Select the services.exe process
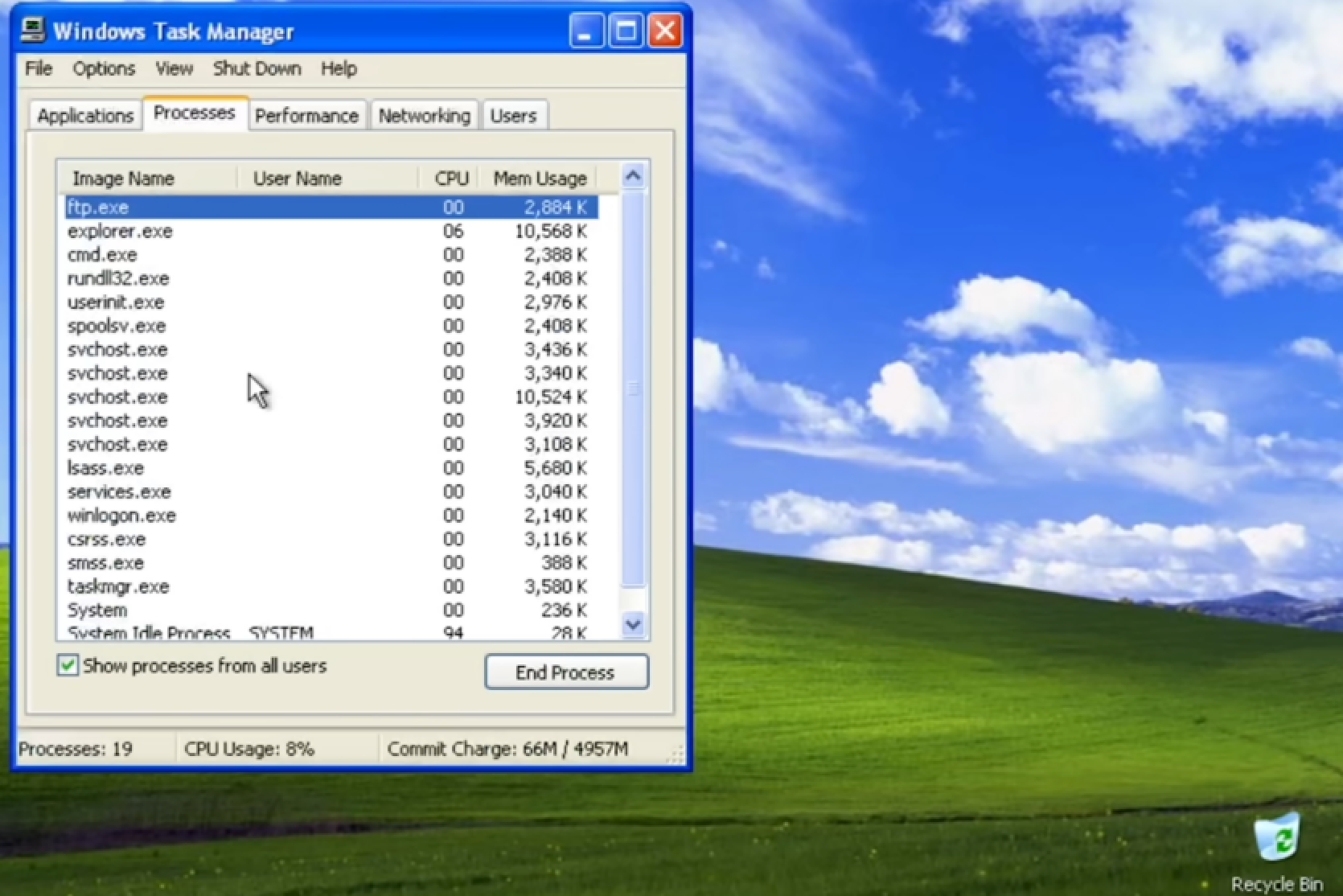The image size is (1343, 896). click(331, 491)
